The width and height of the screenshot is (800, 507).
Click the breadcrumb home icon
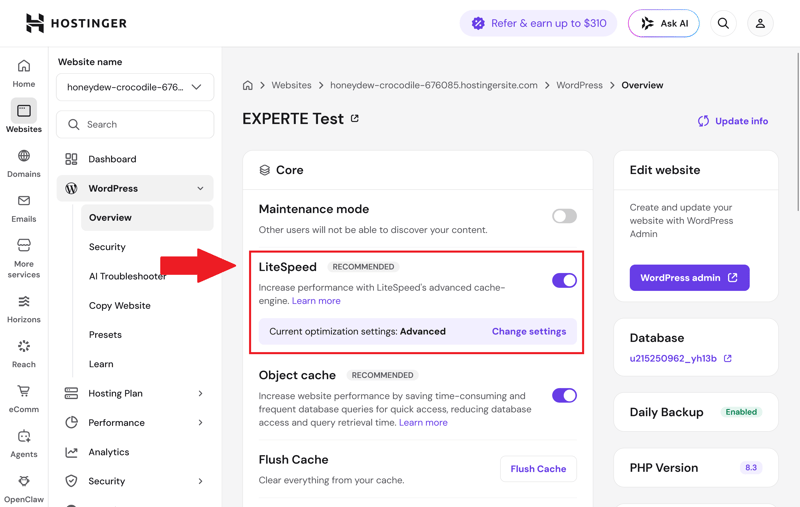247,85
